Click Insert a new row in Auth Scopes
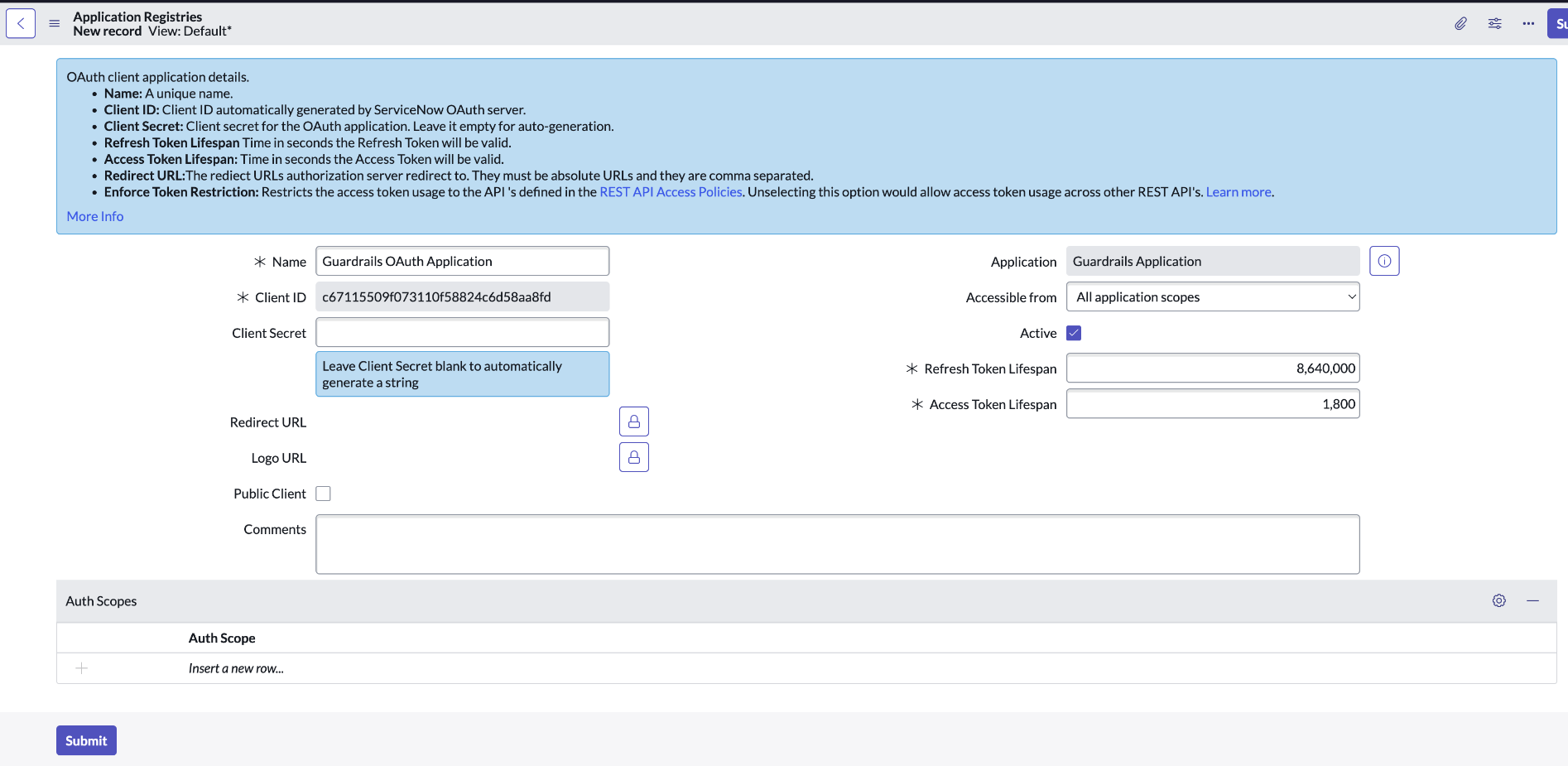The image size is (1568, 766). pos(236,668)
